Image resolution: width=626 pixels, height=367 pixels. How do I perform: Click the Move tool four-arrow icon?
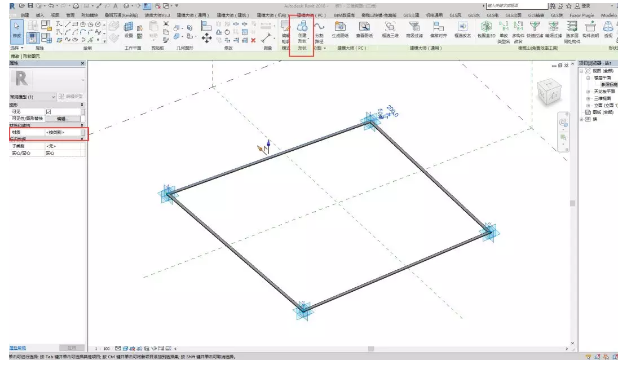206,38
